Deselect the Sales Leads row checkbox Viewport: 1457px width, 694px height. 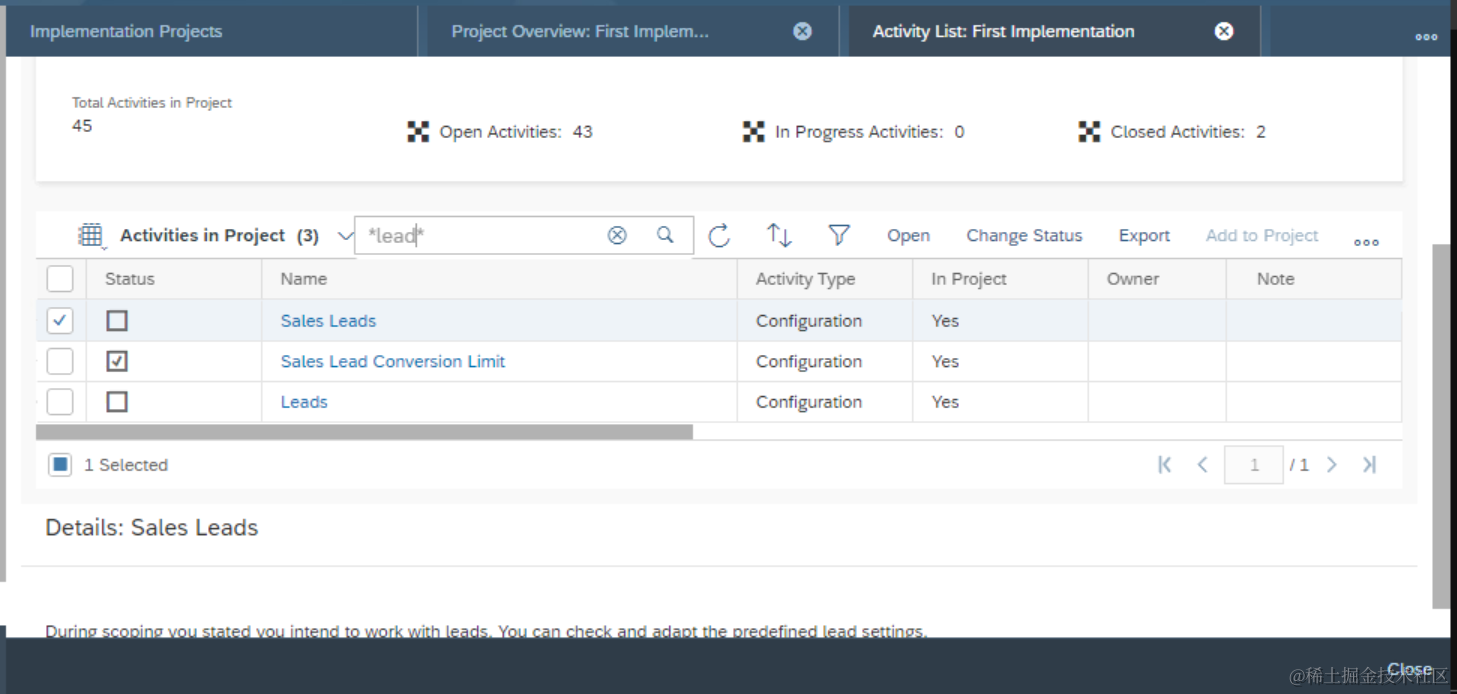[60, 321]
